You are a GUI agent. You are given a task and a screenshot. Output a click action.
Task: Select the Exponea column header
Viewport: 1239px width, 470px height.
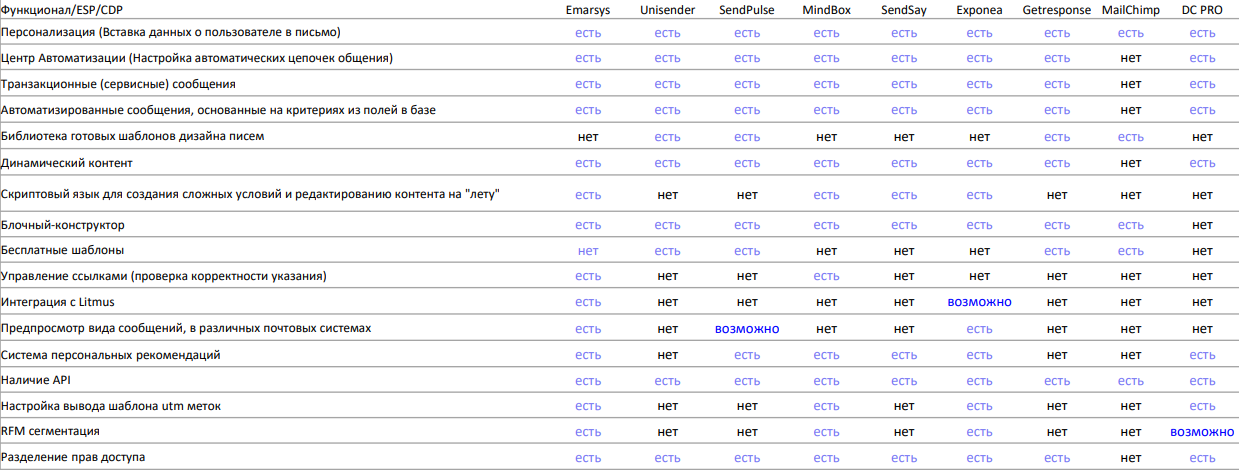pos(980,11)
